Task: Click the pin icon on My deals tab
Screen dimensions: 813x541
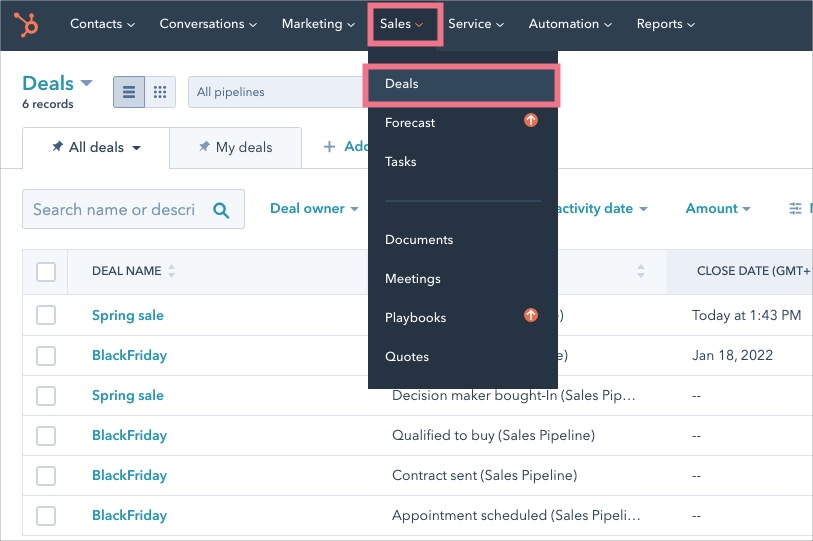Action: pos(204,147)
